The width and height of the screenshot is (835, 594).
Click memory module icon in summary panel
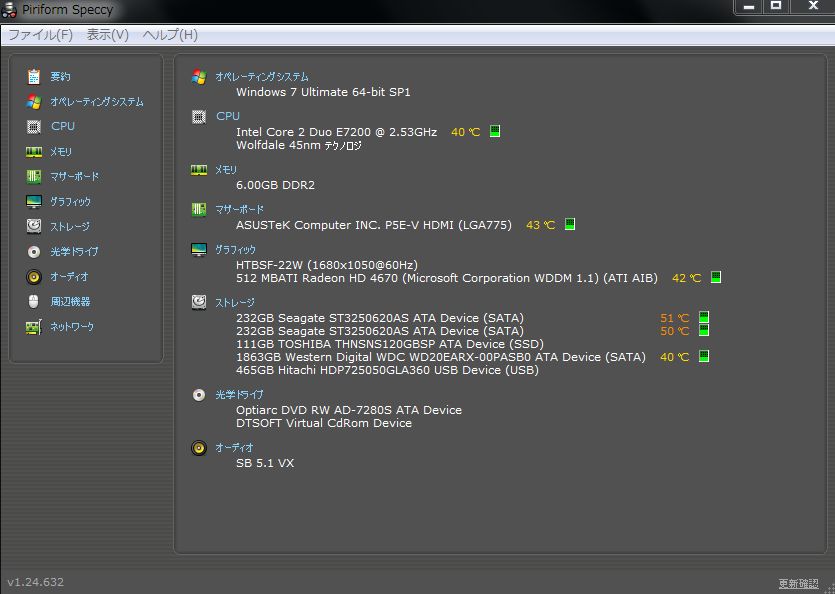[199, 170]
